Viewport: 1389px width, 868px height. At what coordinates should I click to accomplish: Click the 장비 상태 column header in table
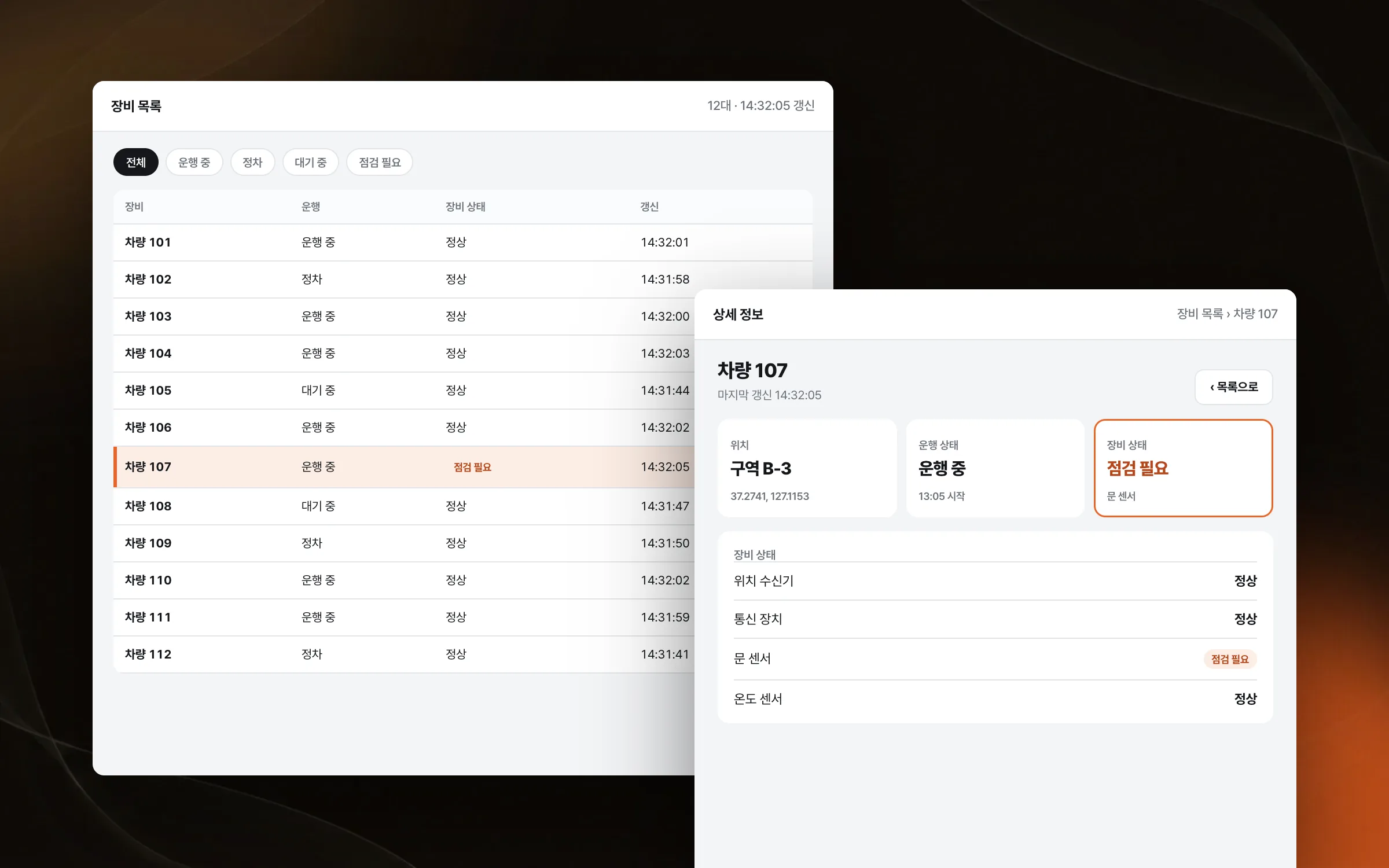coord(465,207)
